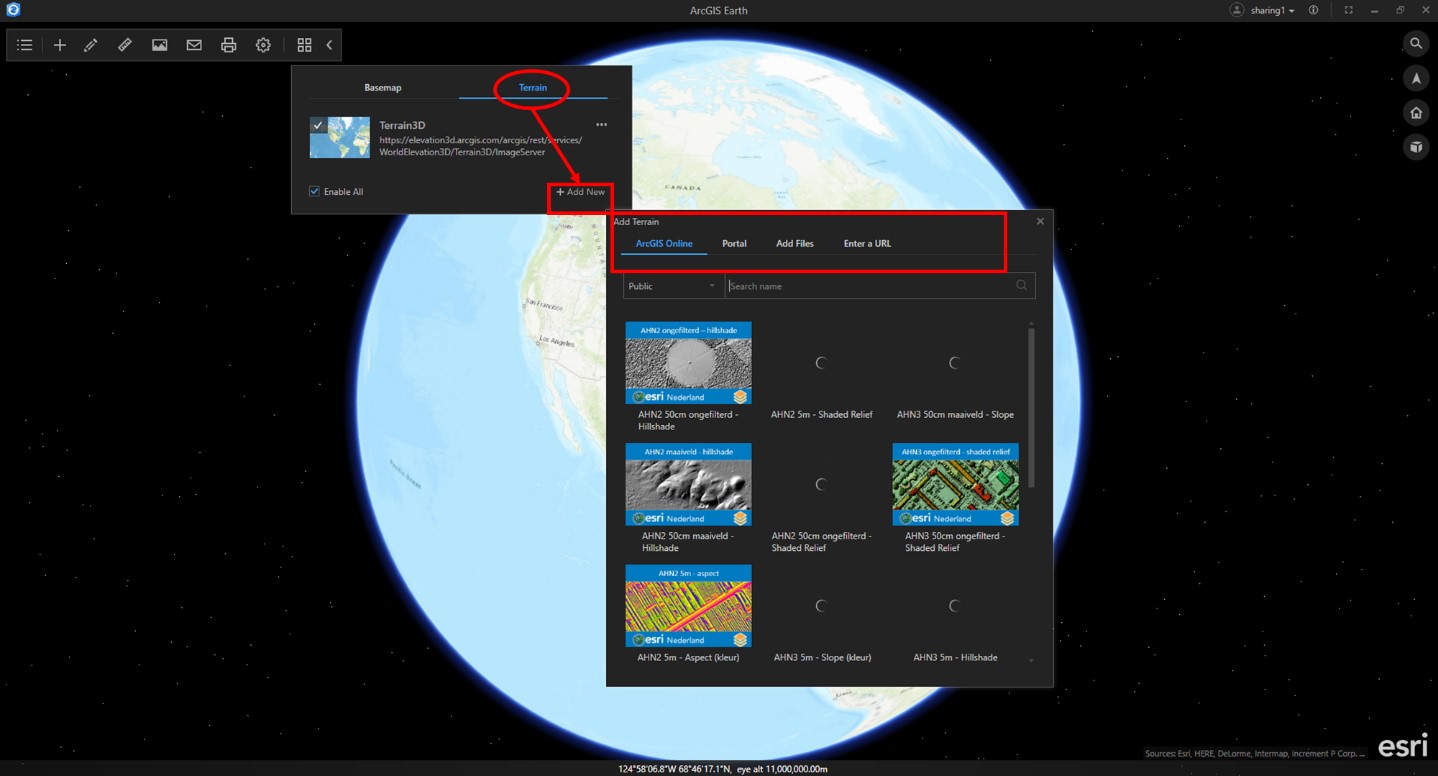Screen dimensions: 1438x776
Task: Click AHN2 50cm ongefilterd - Shaded Relief item
Action: click(821, 499)
